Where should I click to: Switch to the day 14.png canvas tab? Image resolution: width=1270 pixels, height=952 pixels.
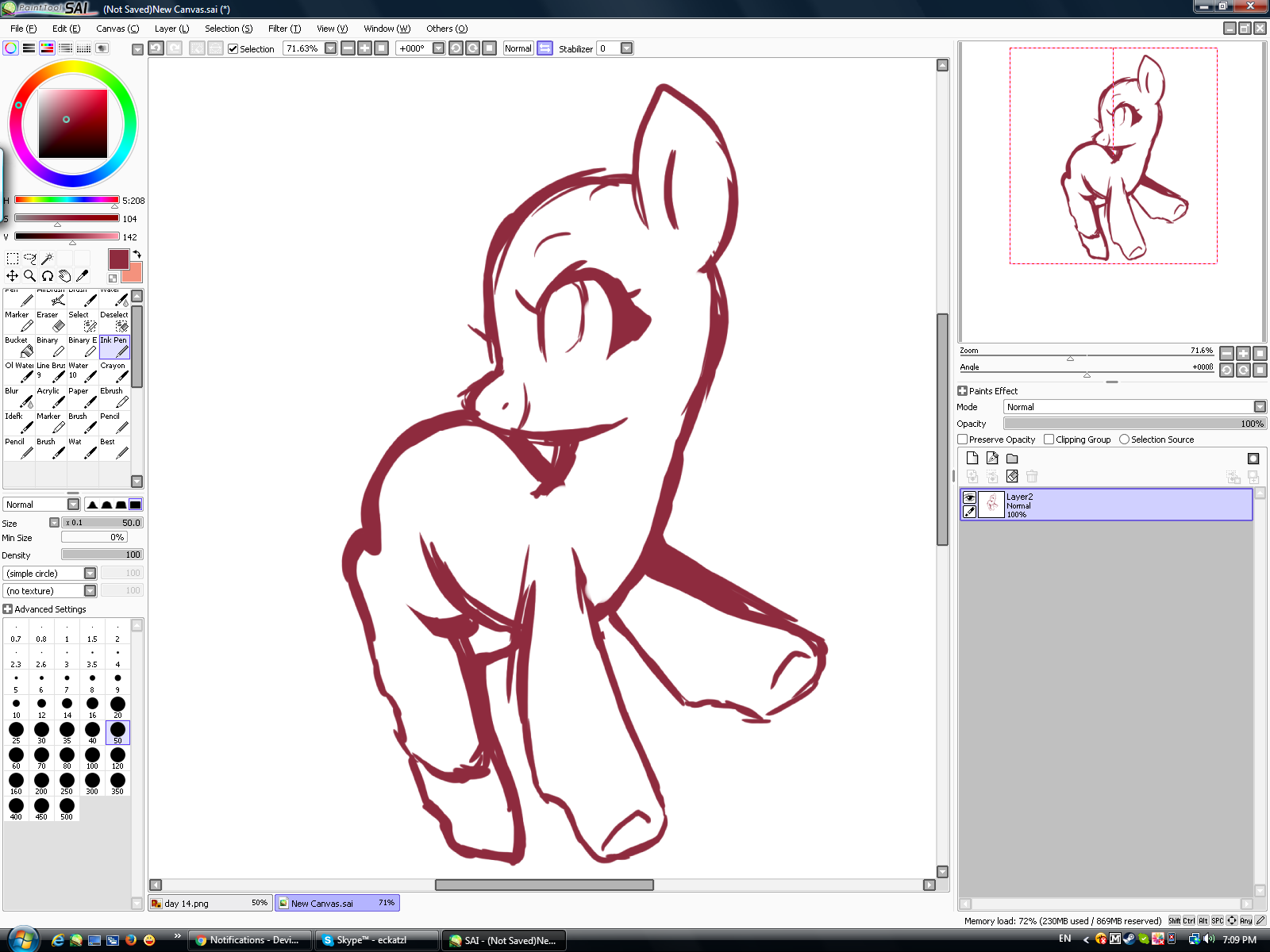[210, 903]
